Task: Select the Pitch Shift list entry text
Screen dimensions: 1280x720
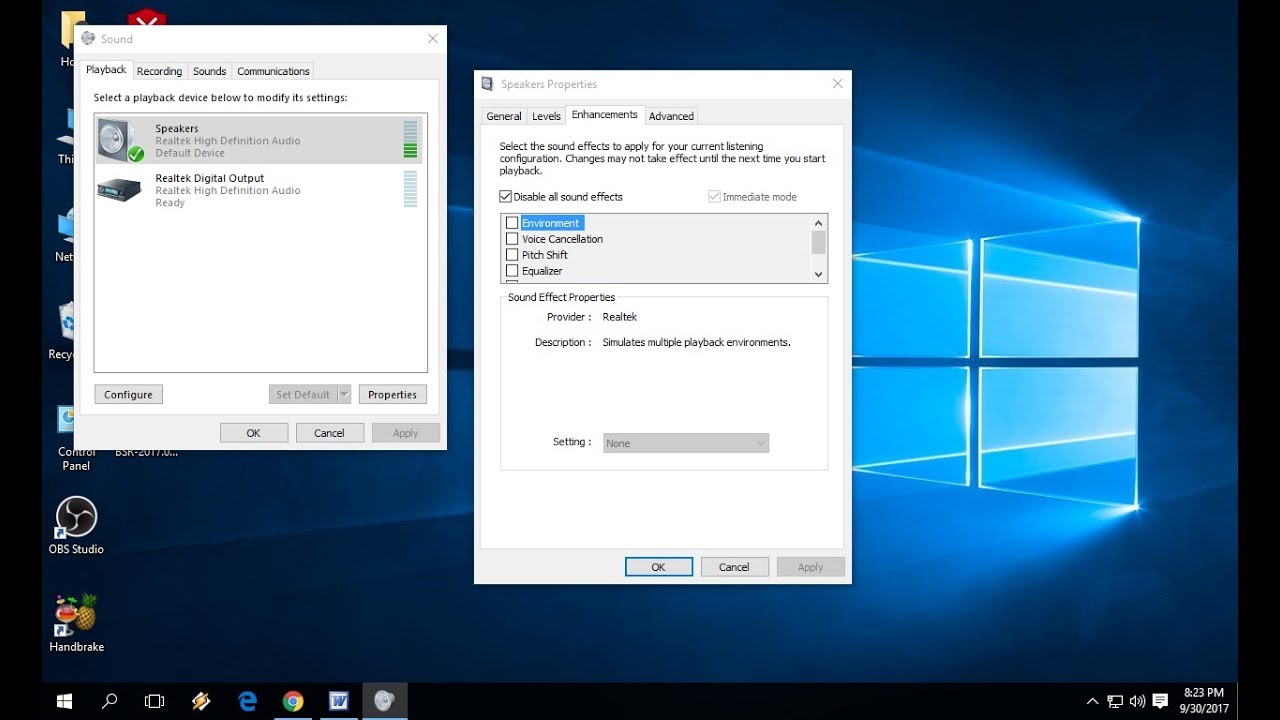Action: [x=545, y=255]
